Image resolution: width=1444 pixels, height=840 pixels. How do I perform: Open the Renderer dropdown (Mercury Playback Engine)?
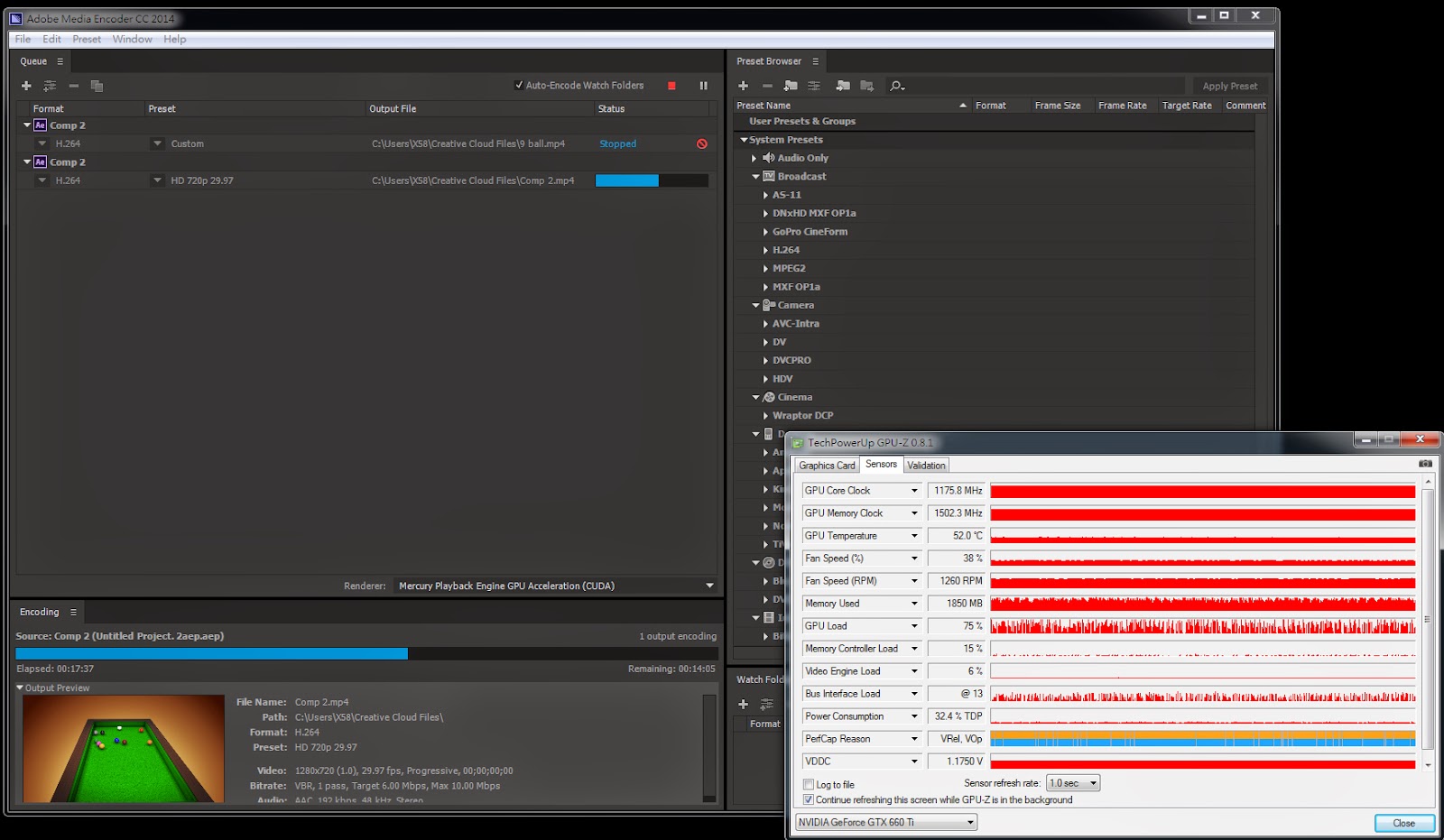point(556,586)
